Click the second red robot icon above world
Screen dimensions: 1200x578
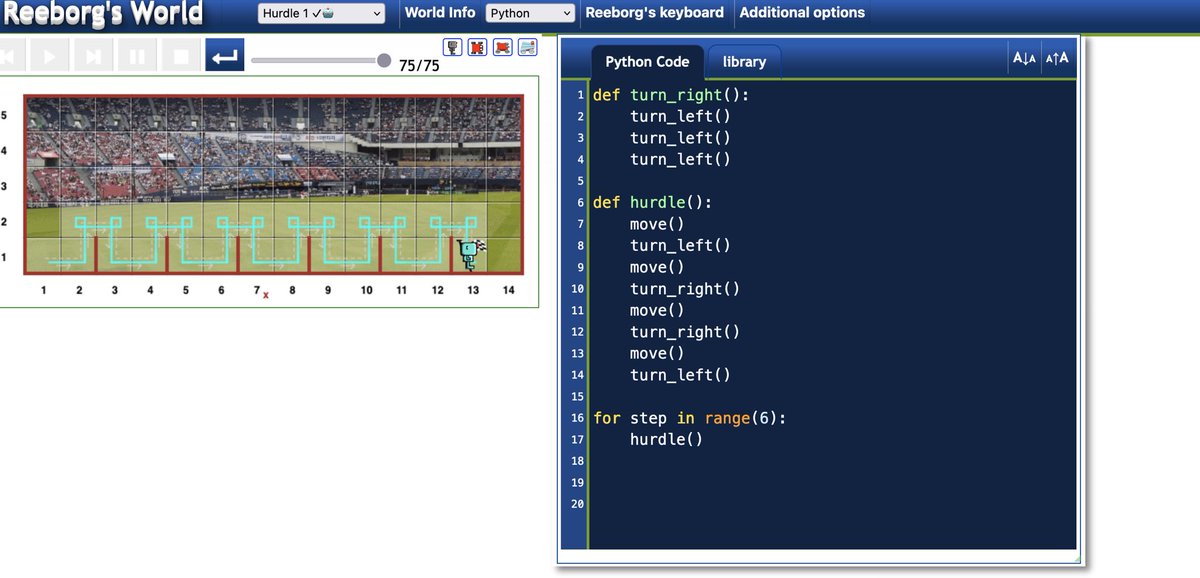tap(478, 47)
